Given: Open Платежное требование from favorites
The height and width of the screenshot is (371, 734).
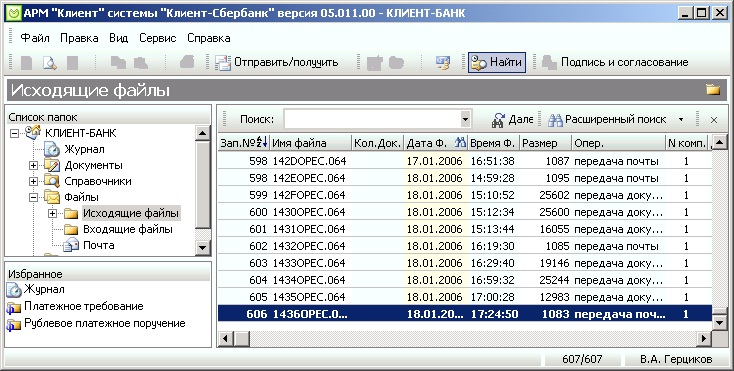Looking at the screenshot, I should [84, 306].
